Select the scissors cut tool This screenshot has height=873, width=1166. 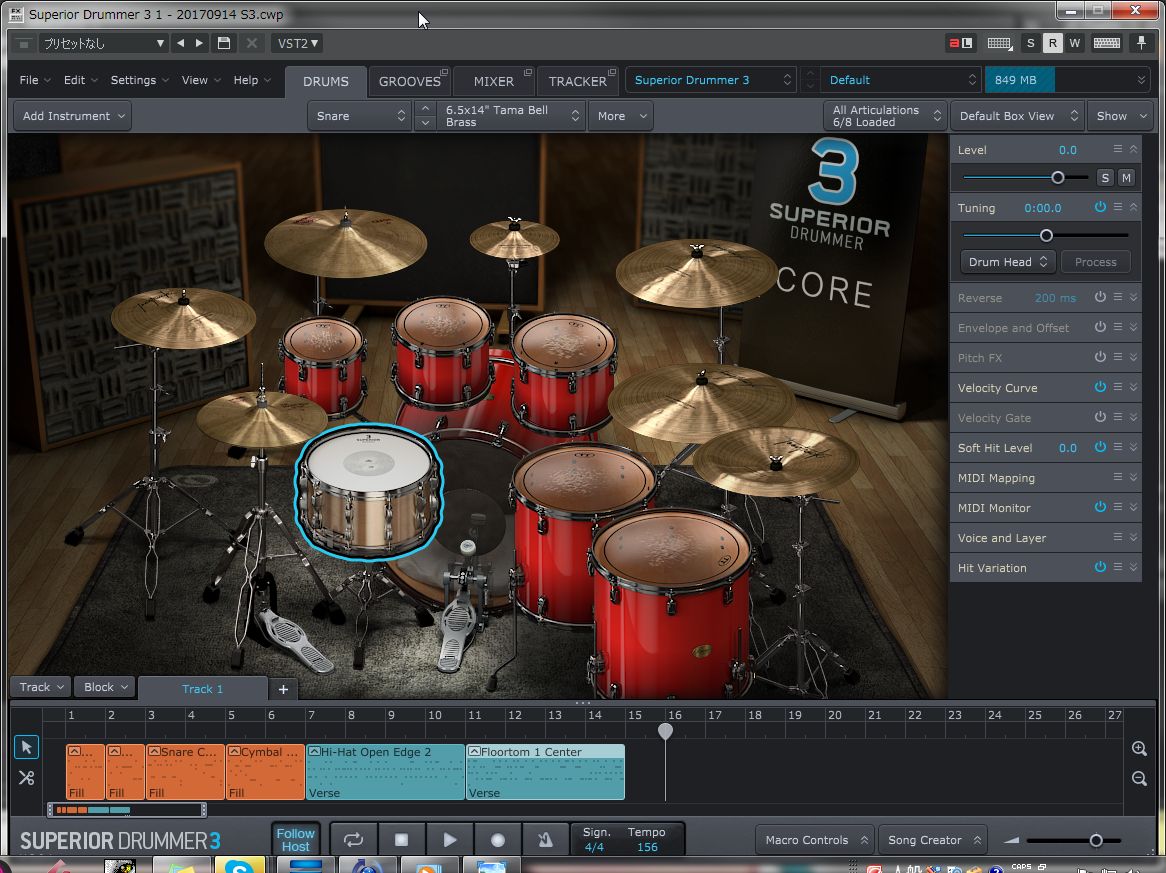pyautogui.click(x=26, y=777)
